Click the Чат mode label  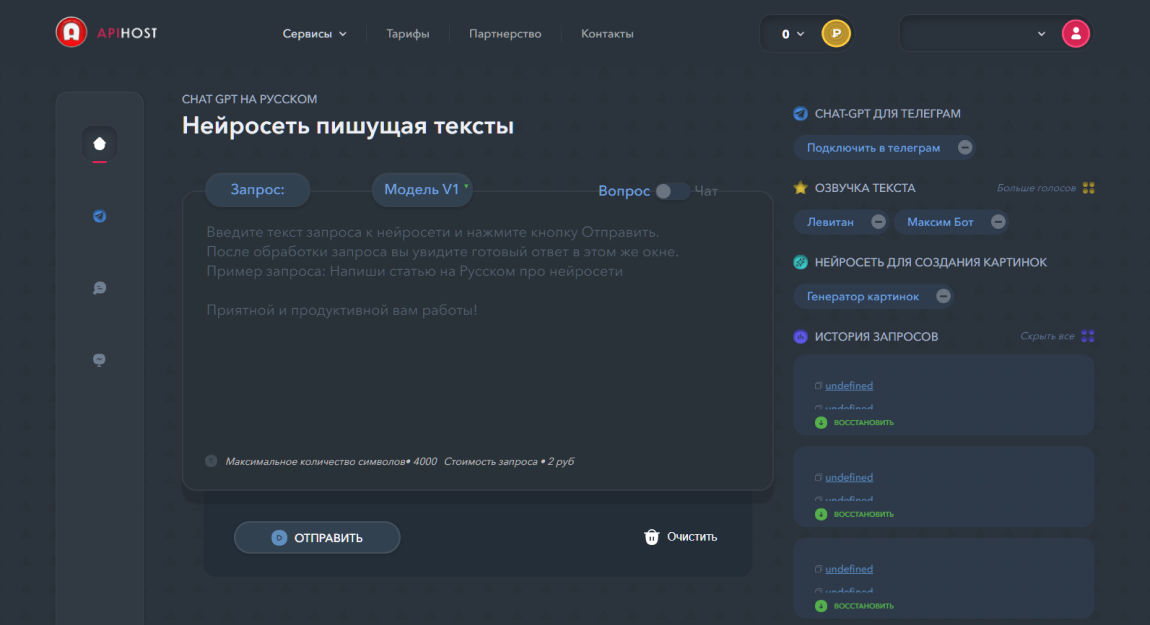706,191
